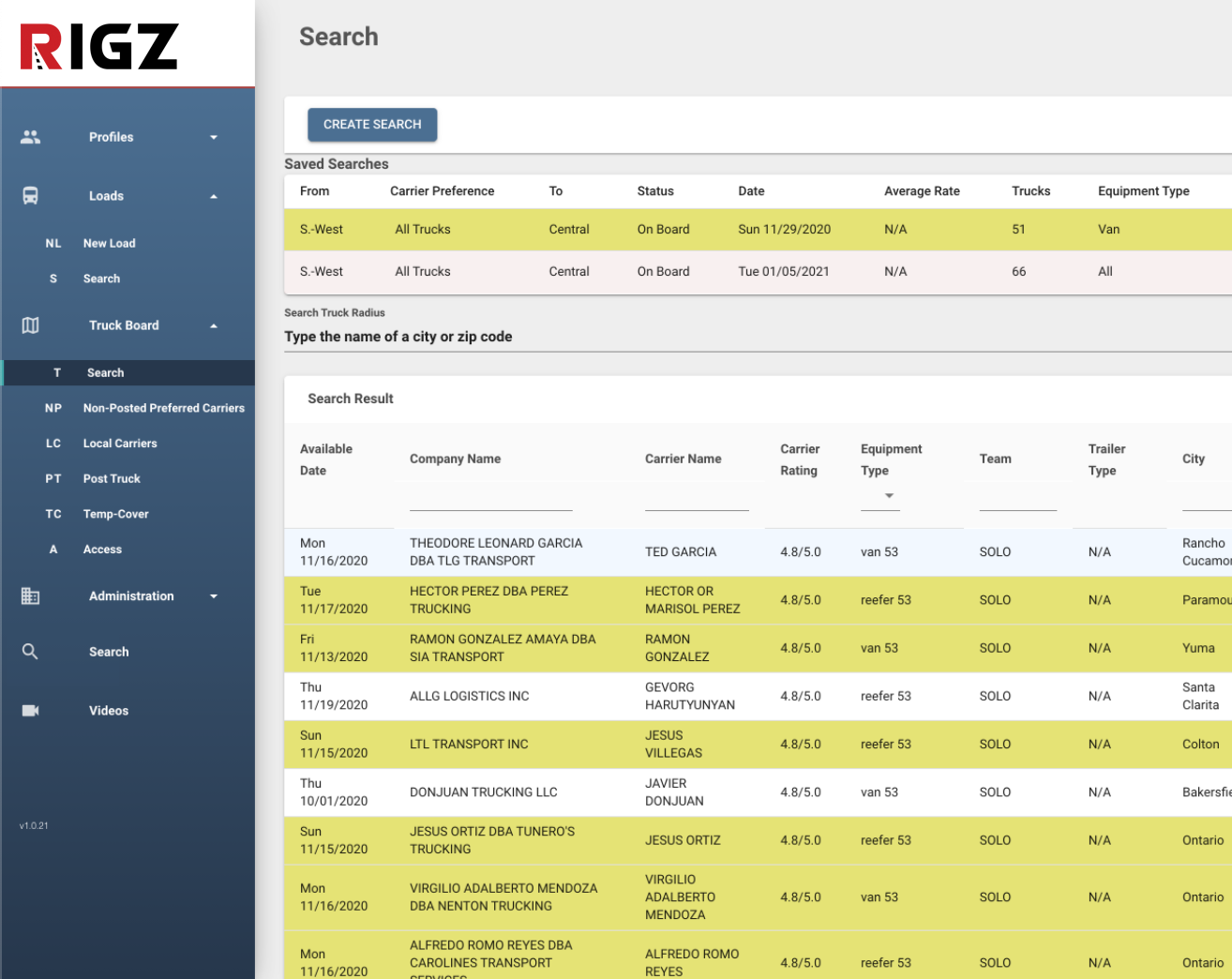
Task: Select saved search dated Sun 11/29/2020
Action: 758,229
